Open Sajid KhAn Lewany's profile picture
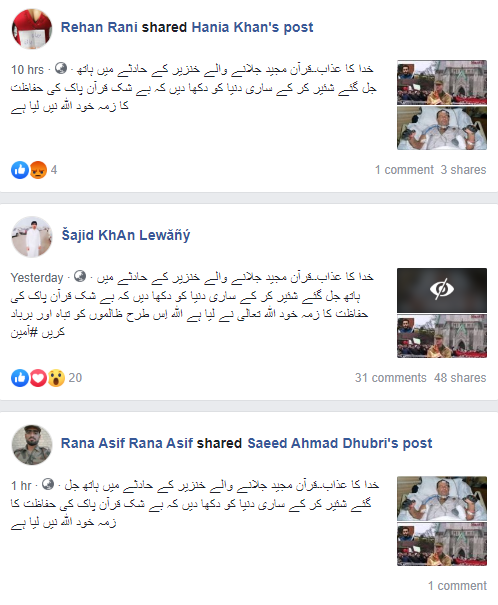Screen dimensions: 498x605 (x=32, y=237)
